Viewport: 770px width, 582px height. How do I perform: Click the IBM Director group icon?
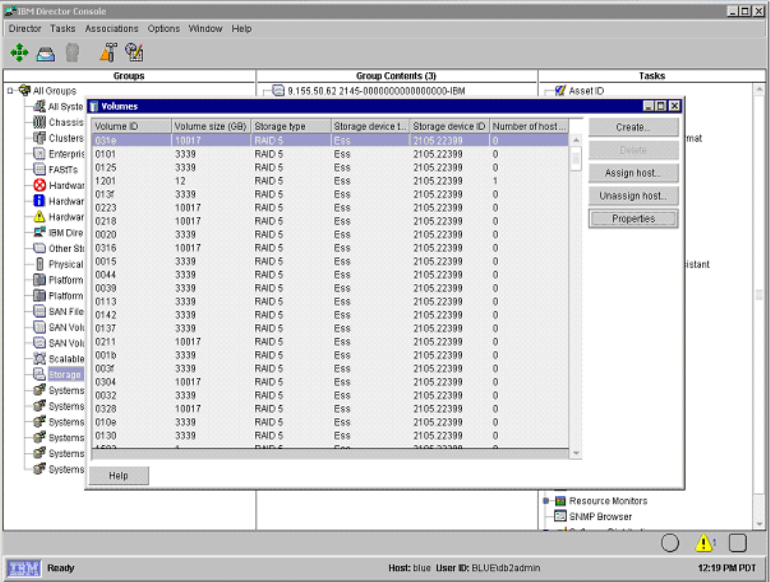(x=40, y=232)
